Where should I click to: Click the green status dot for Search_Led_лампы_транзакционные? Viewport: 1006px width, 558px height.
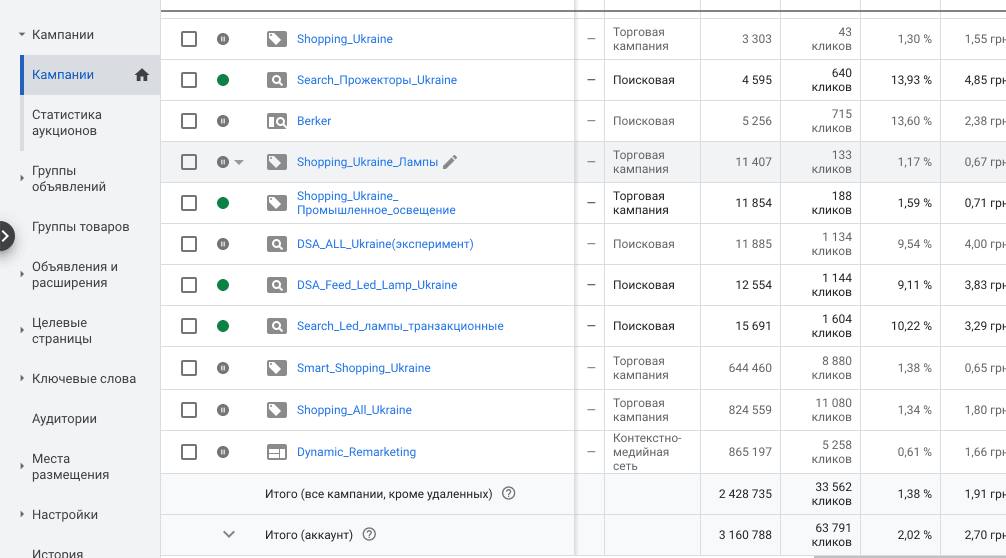(x=223, y=326)
